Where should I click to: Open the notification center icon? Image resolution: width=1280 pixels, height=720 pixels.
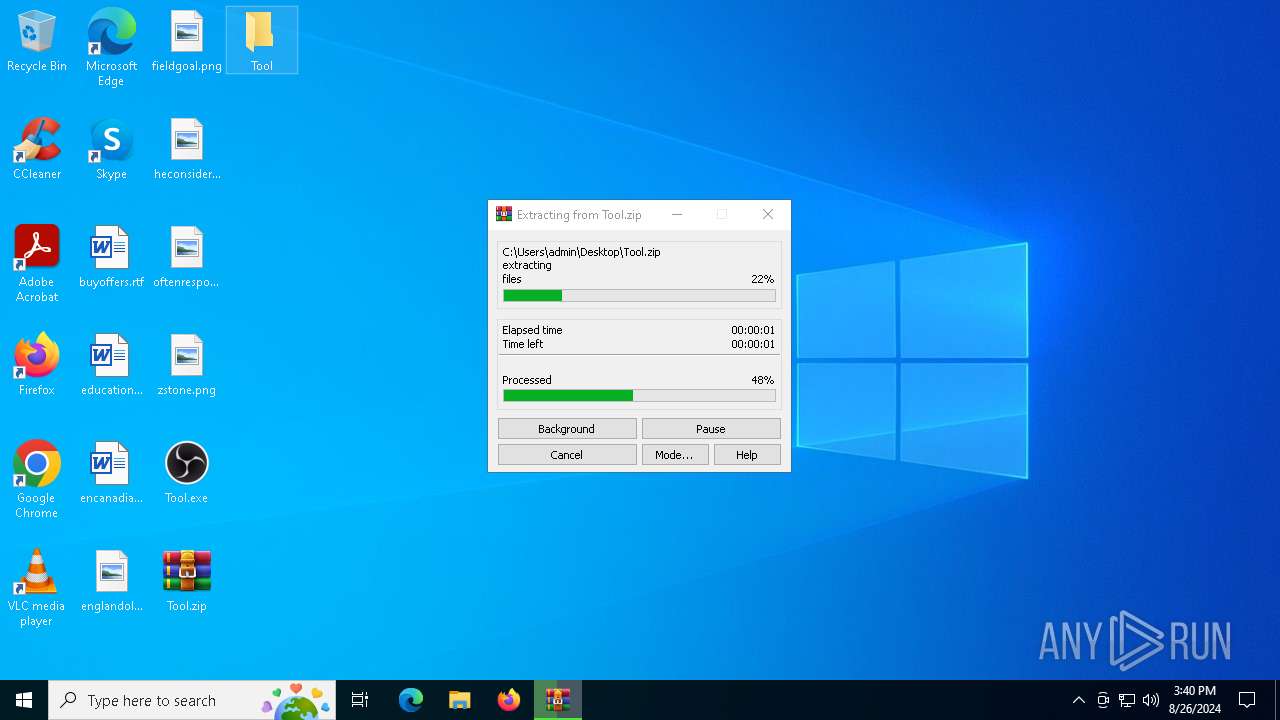pyautogui.click(x=1247, y=700)
